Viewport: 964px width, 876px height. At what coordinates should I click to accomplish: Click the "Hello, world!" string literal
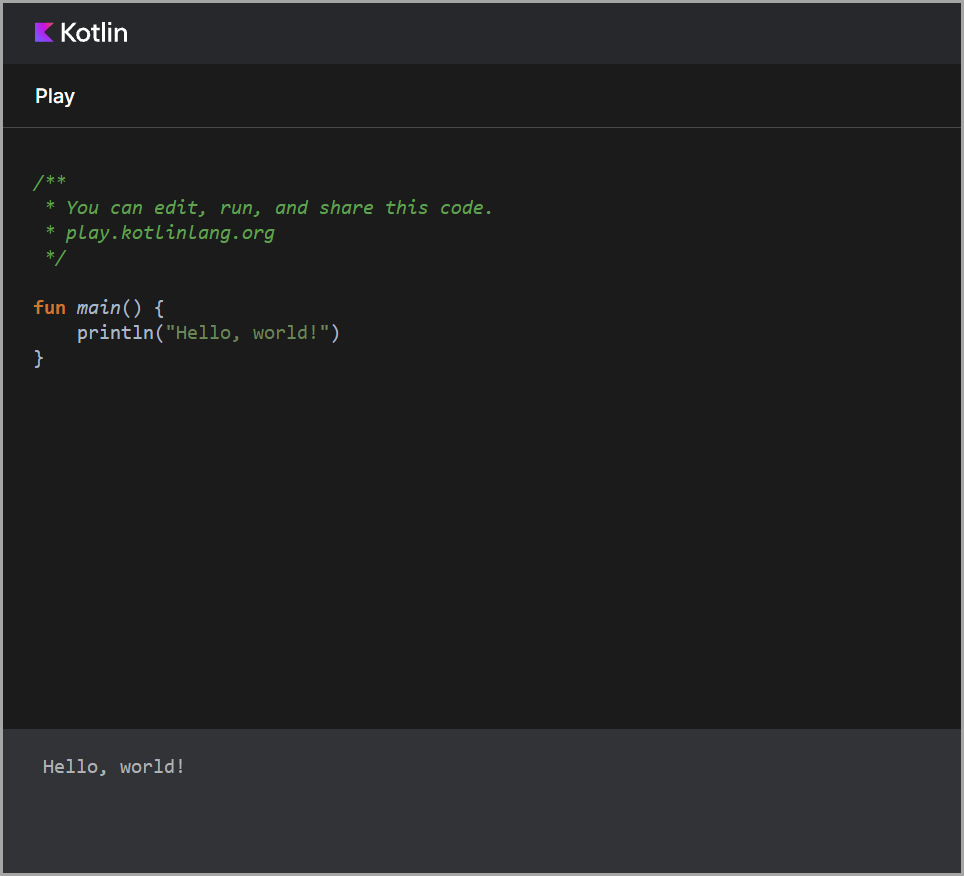pos(247,333)
